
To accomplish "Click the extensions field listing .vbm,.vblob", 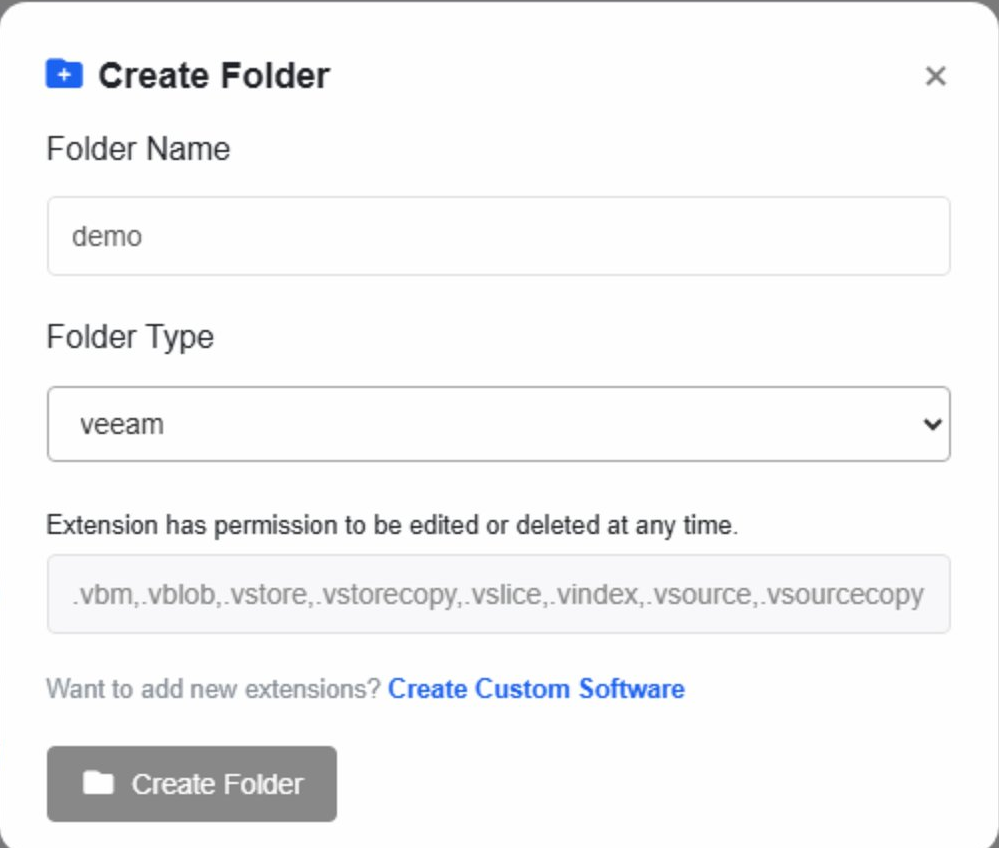I will 499,594.
